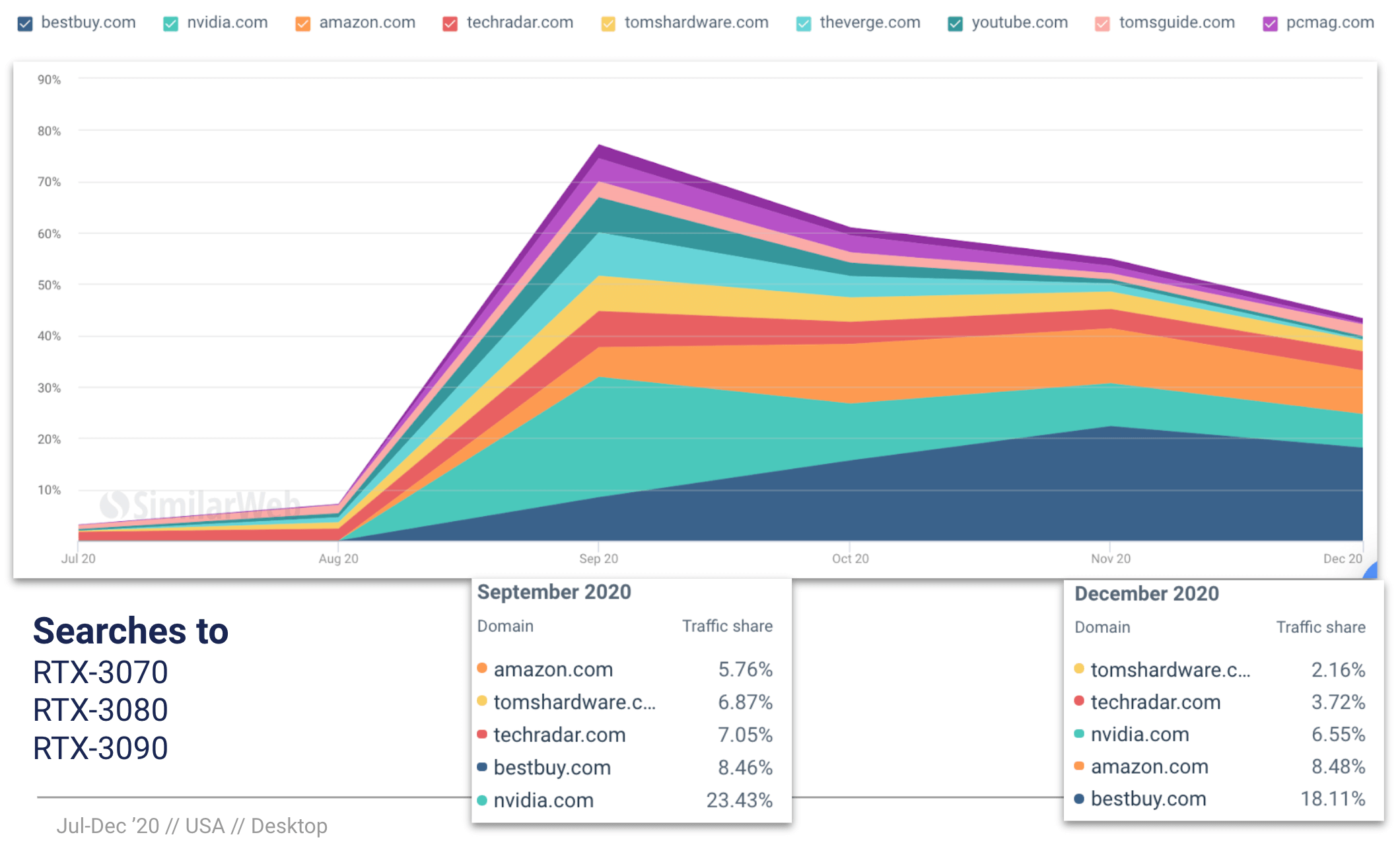Select the Dec 20 x-axis label

click(1343, 559)
